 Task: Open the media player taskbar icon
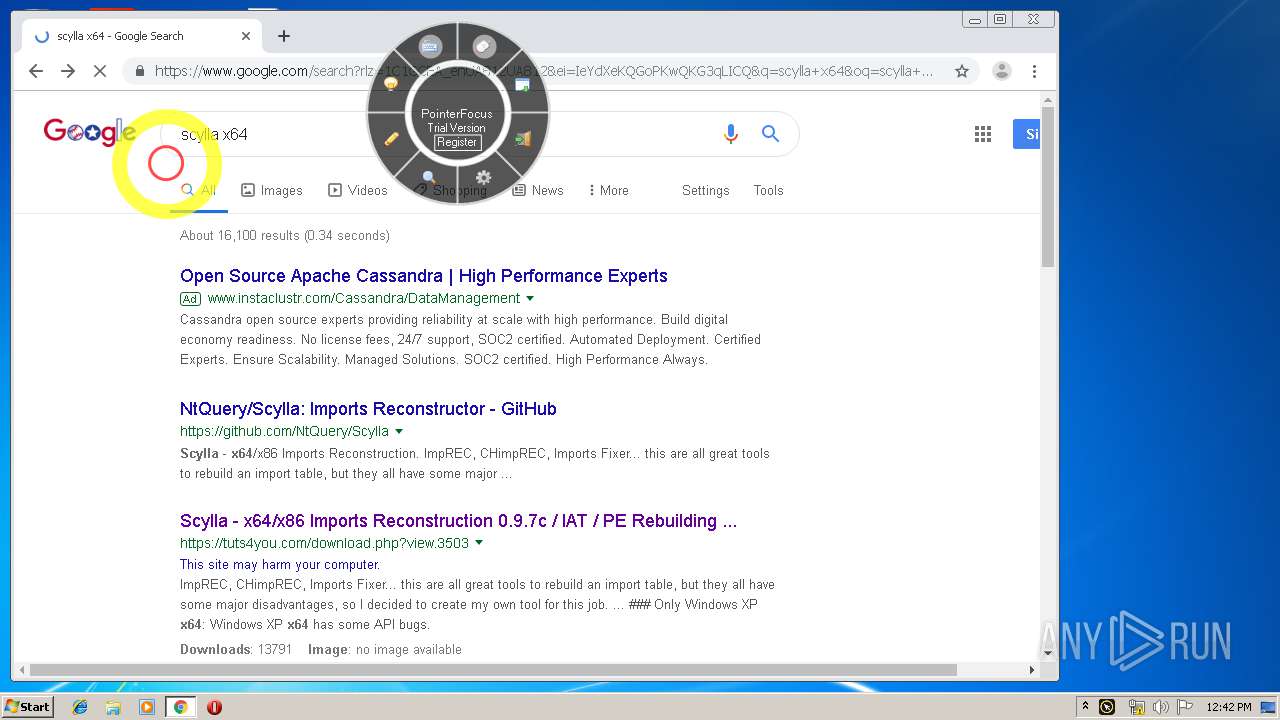coord(147,707)
